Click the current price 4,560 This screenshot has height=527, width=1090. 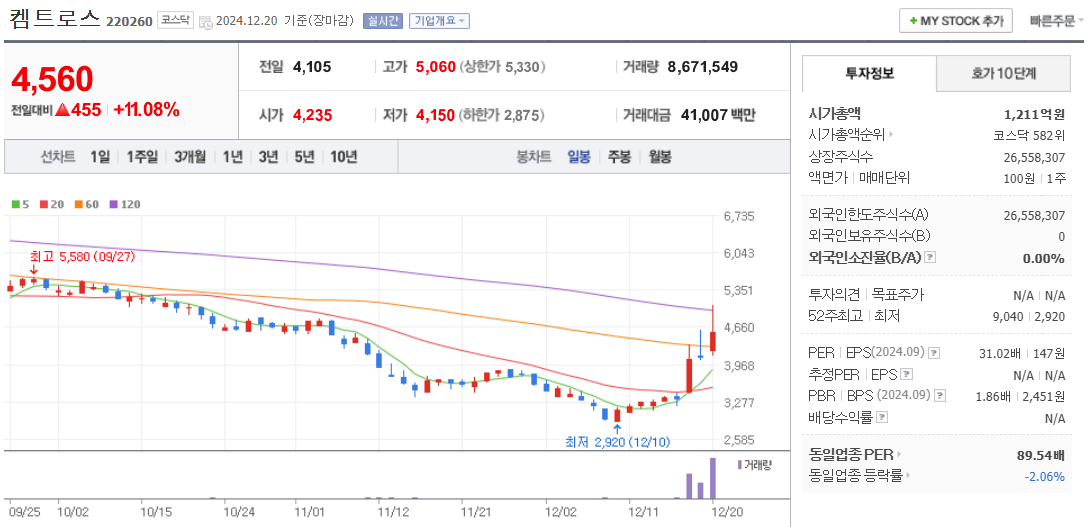(52, 79)
